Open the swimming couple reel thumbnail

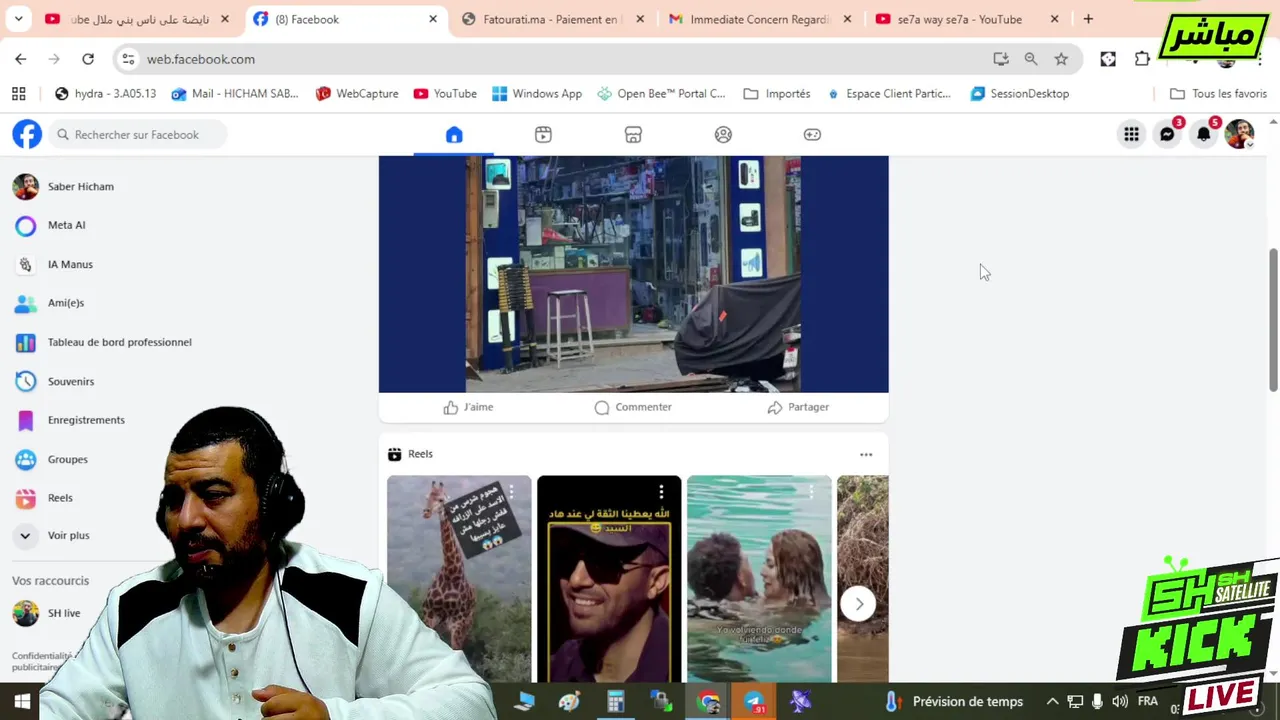pos(759,578)
